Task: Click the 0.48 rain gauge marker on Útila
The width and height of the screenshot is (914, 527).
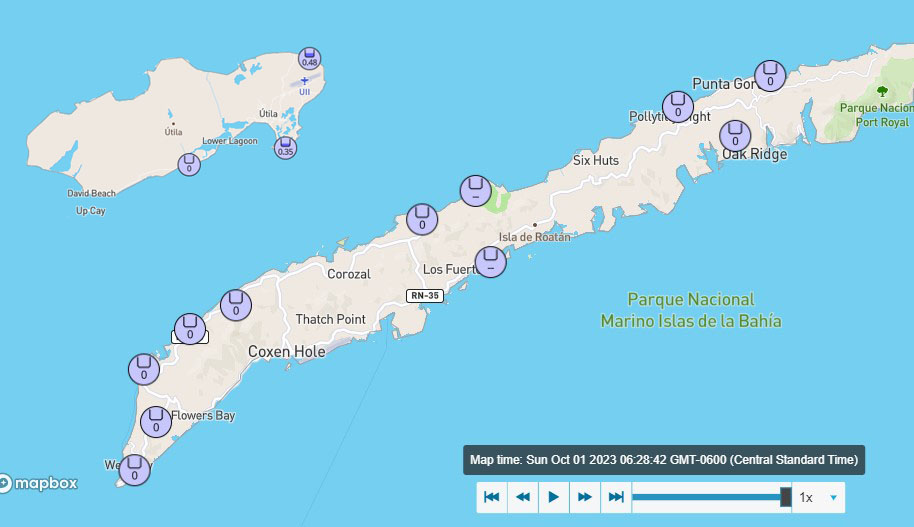Action: tap(310, 58)
